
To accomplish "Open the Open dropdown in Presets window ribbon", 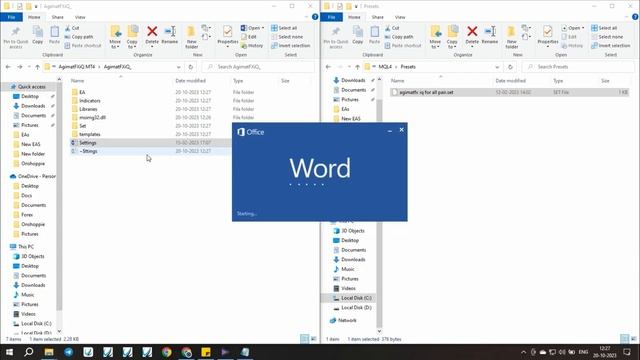I will click(573, 28).
